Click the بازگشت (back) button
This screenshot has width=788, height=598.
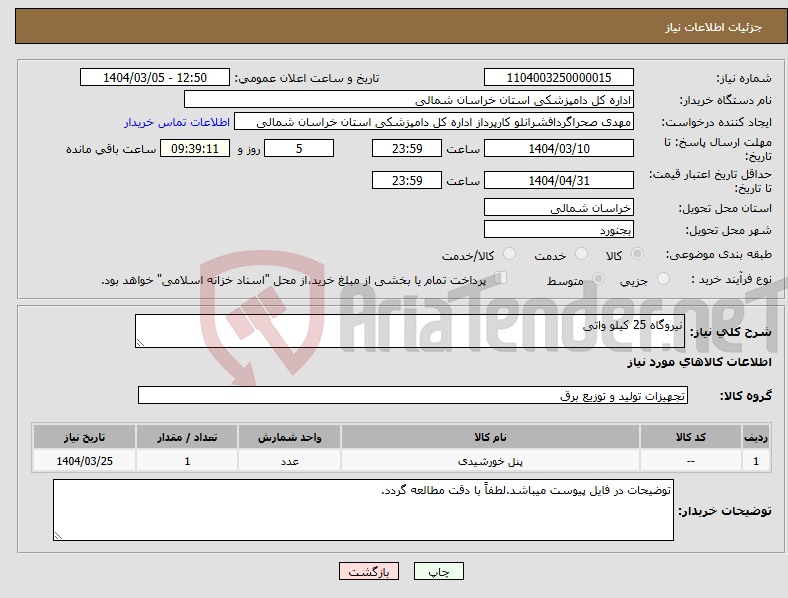[x=369, y=571]
